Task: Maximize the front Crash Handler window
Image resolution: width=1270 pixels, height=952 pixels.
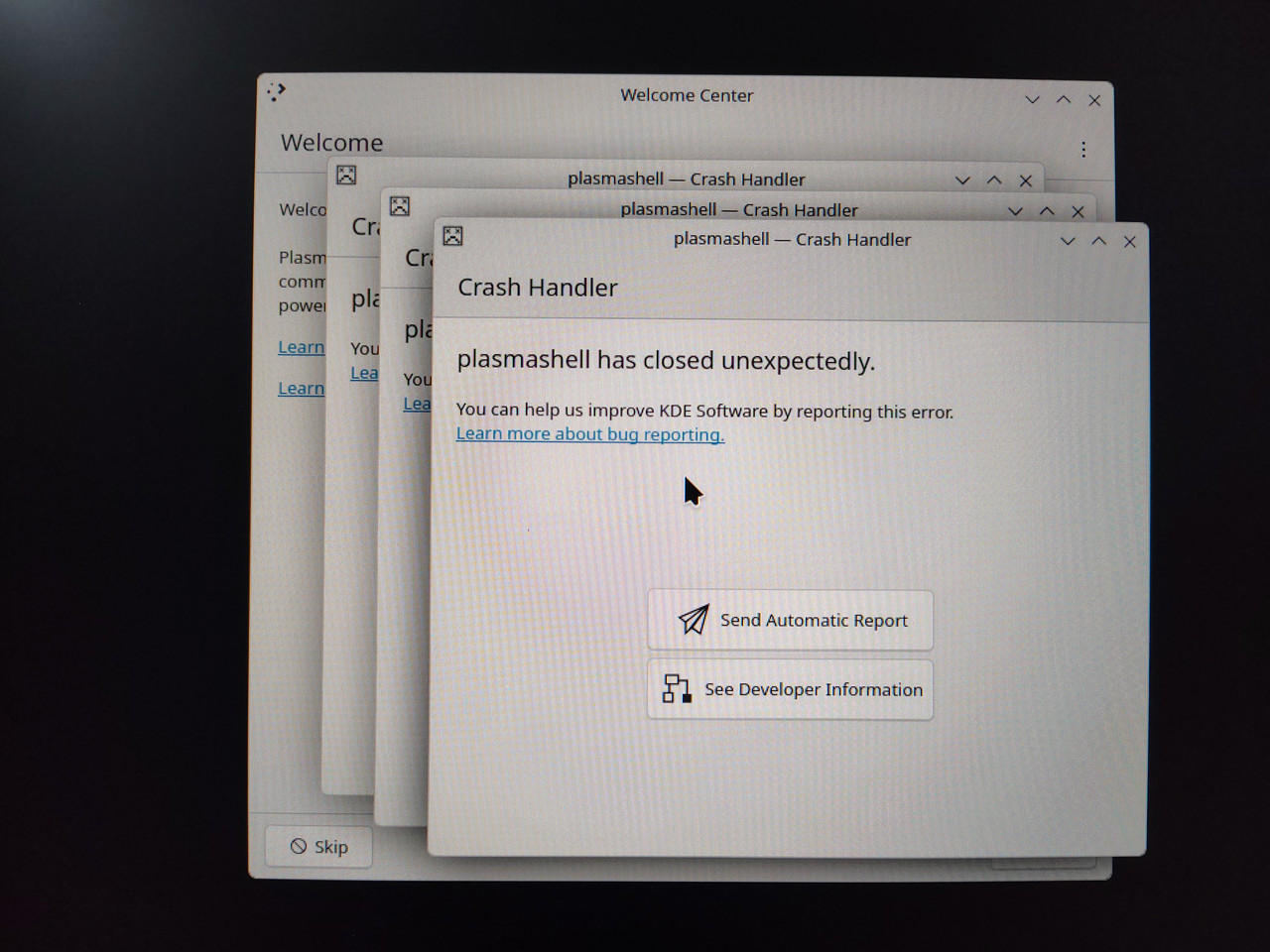Action: click(x=1098, y=241)
